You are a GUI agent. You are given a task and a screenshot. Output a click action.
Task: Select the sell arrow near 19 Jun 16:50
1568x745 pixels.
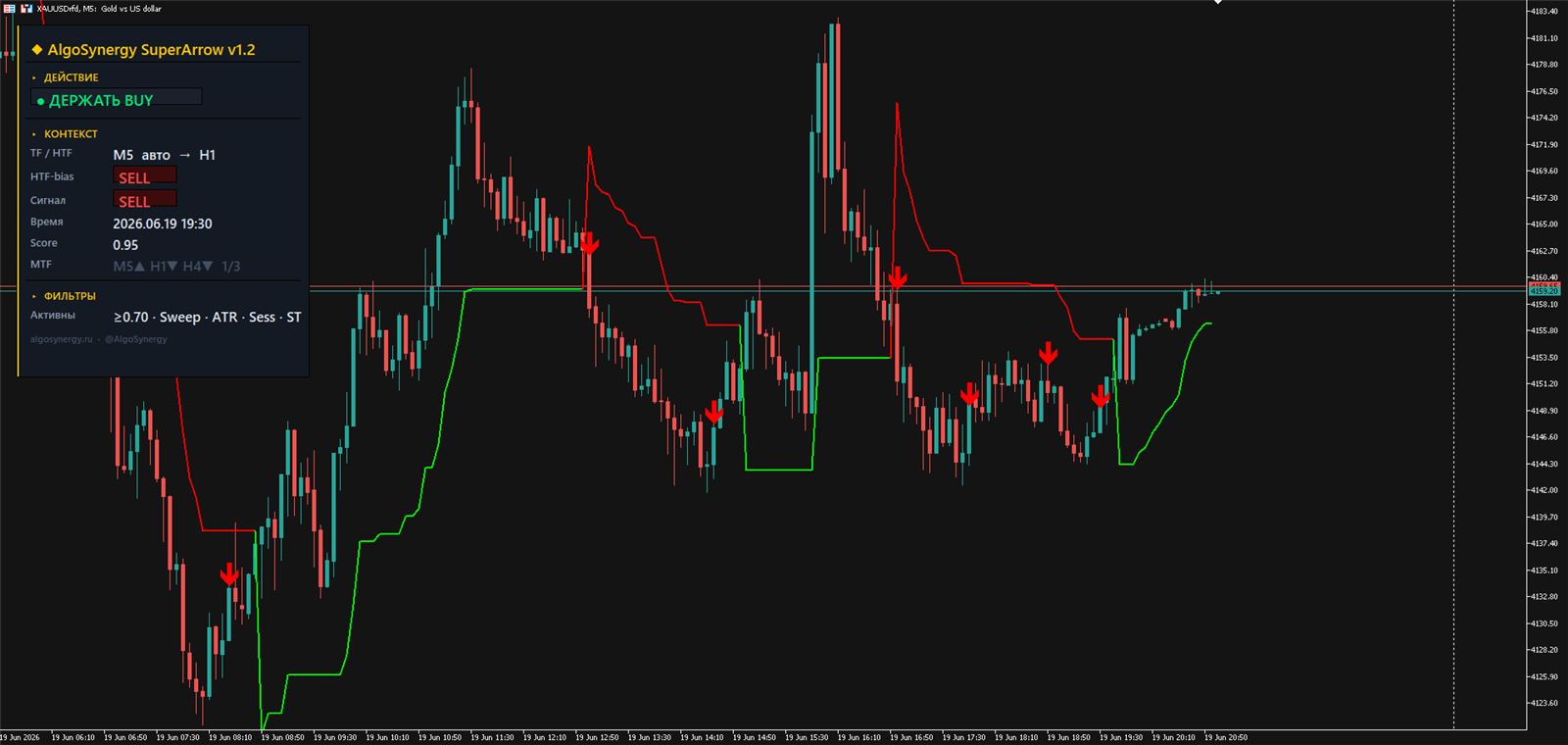click(x=897, y=277)
